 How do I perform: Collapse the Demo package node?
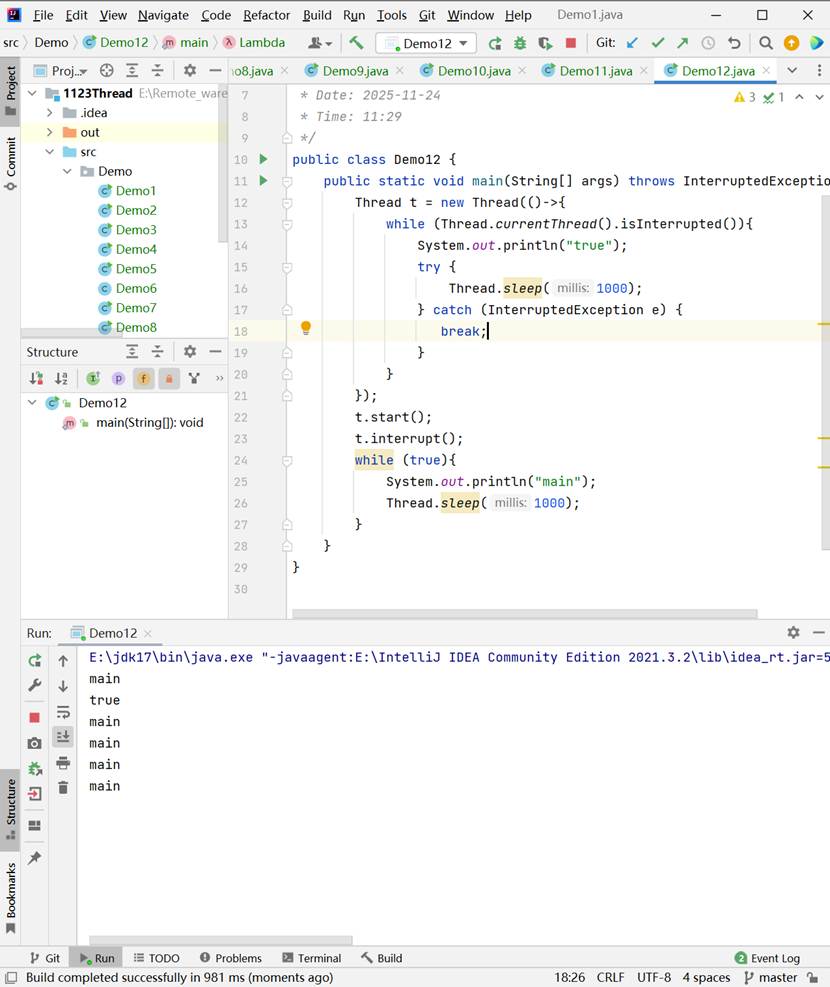(x=67, y=171)
